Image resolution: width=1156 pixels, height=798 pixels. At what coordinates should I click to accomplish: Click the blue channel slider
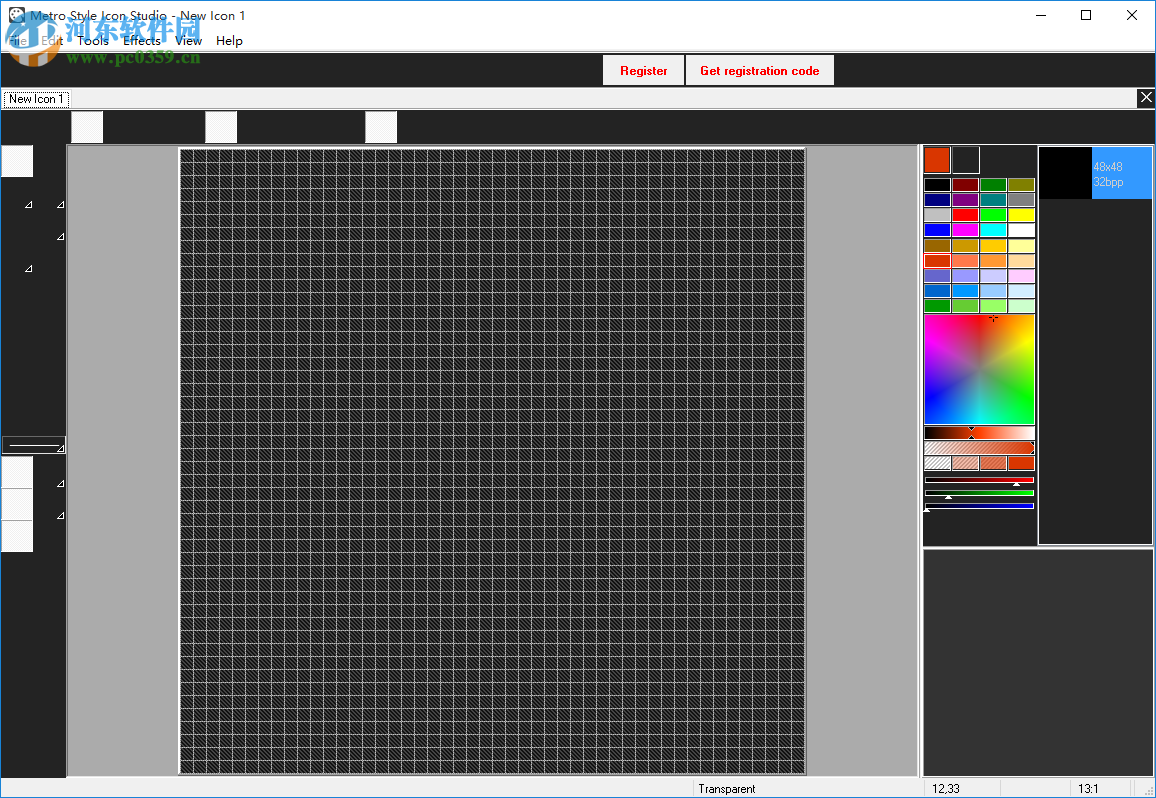click(x=979, y=506)
